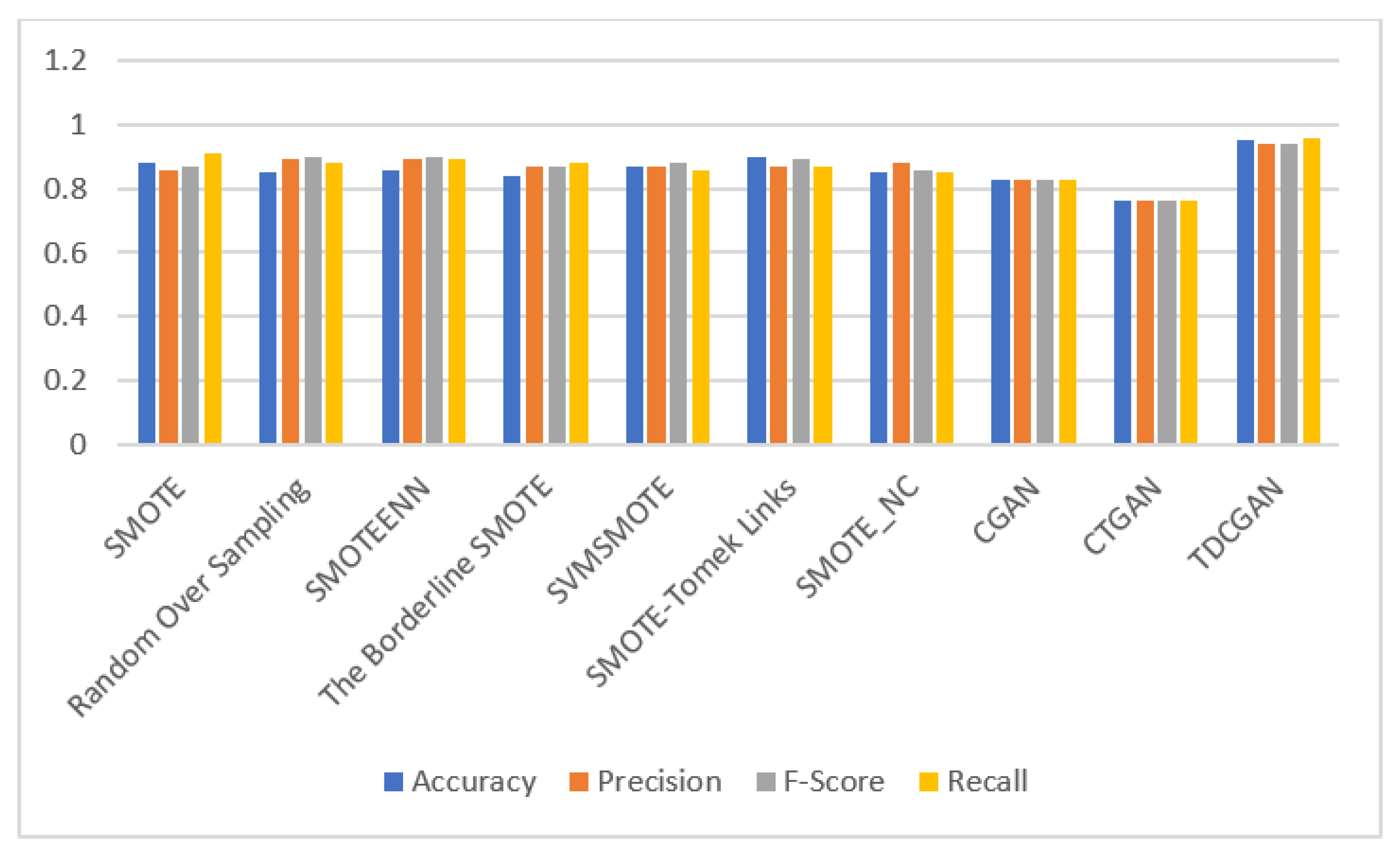This screenshot has width=1400, height=850.
Task: Select the Accuracy legend label text
Action: (x=474, y=782)
